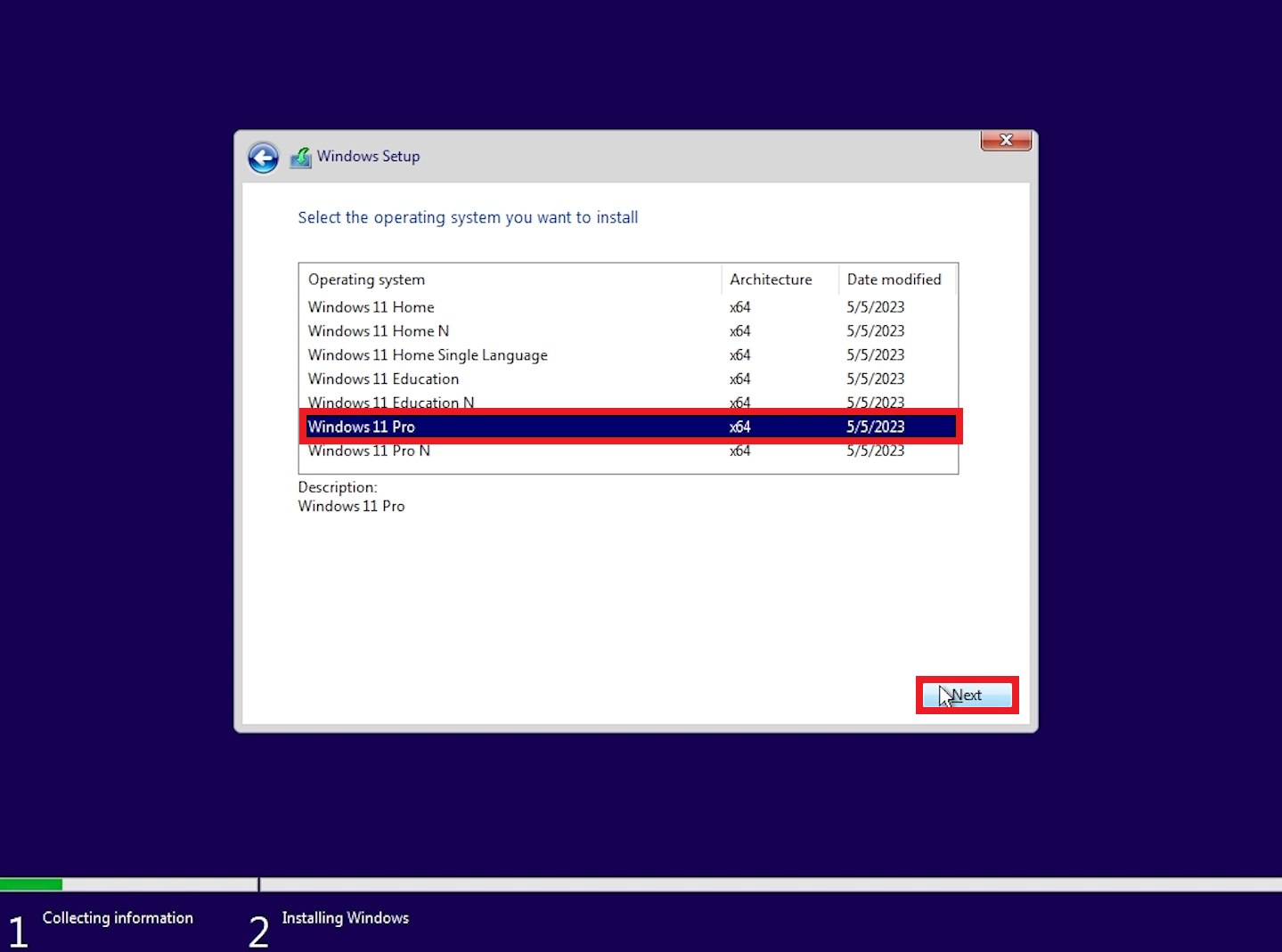This screenshot has width=1282, height=952.
Task: Click the Description text Windows 11 Pro
Action: point(351,506)
